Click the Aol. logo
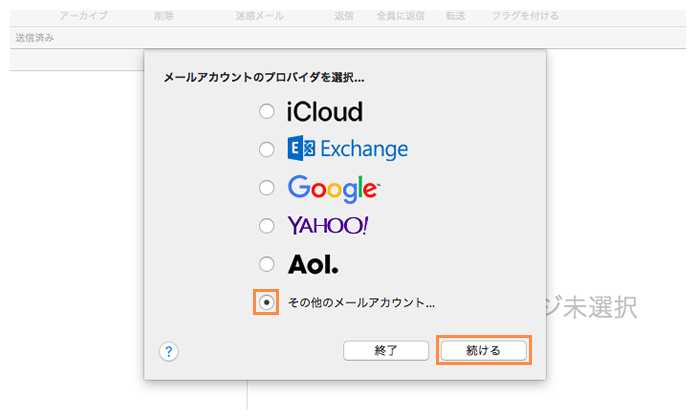The width and height of the screenshot is (696, 420). [313, 265]
